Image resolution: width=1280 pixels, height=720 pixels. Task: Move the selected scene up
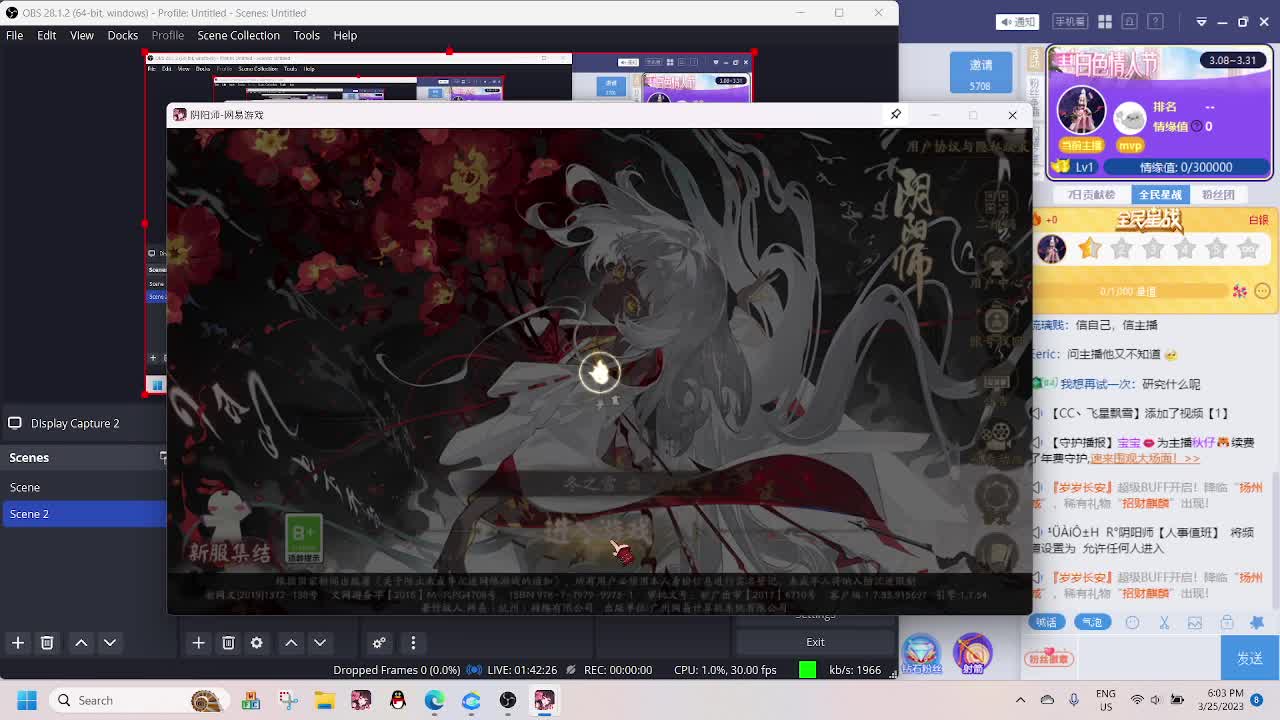pyautogui.click(x=81, y=643)
